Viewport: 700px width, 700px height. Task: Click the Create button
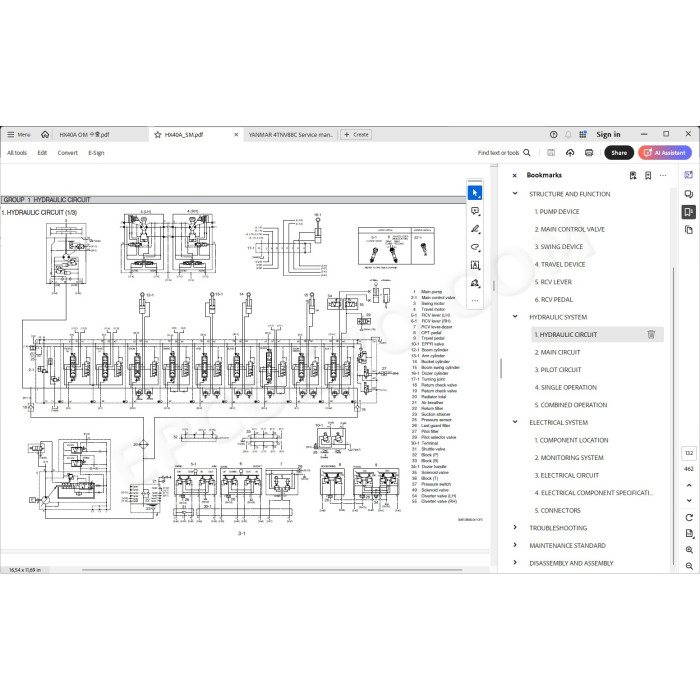(356, 134)
